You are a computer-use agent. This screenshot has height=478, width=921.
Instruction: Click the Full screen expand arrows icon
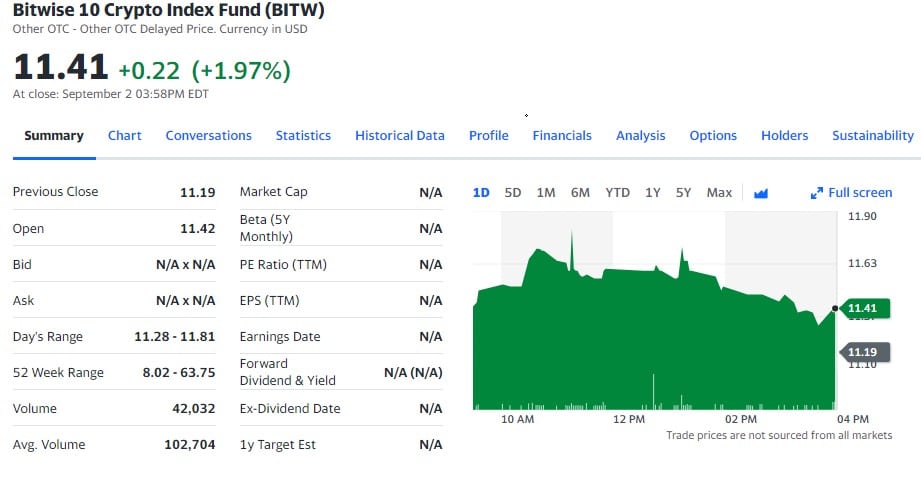[816, 193]
